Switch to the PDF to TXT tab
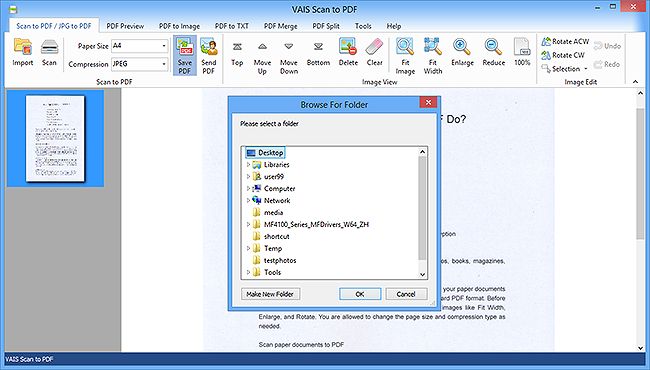The height and width of the screenshot is (370, 650). (x=232, y=26)
